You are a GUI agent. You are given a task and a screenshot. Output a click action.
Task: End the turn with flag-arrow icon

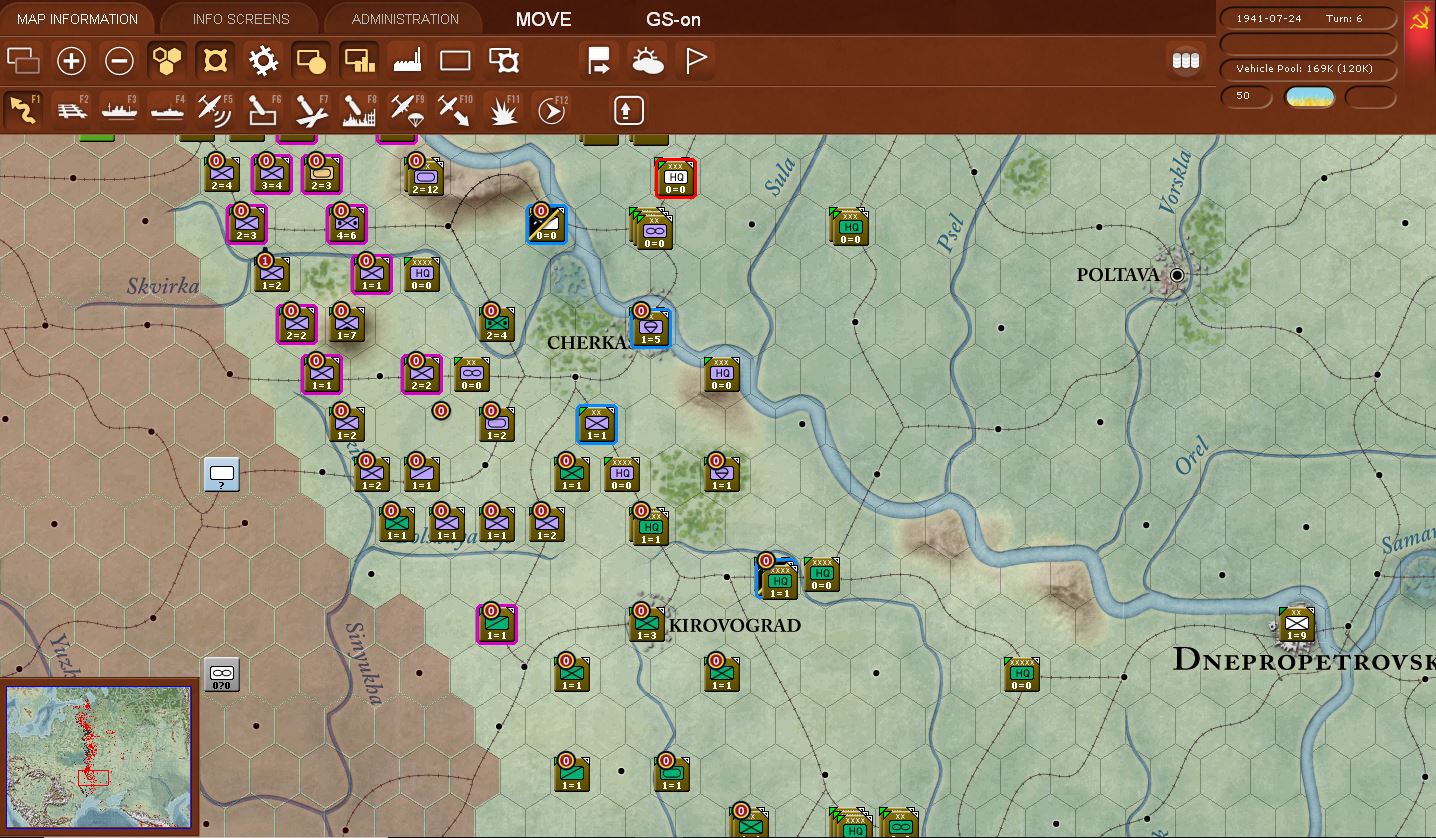pos(599,61)
